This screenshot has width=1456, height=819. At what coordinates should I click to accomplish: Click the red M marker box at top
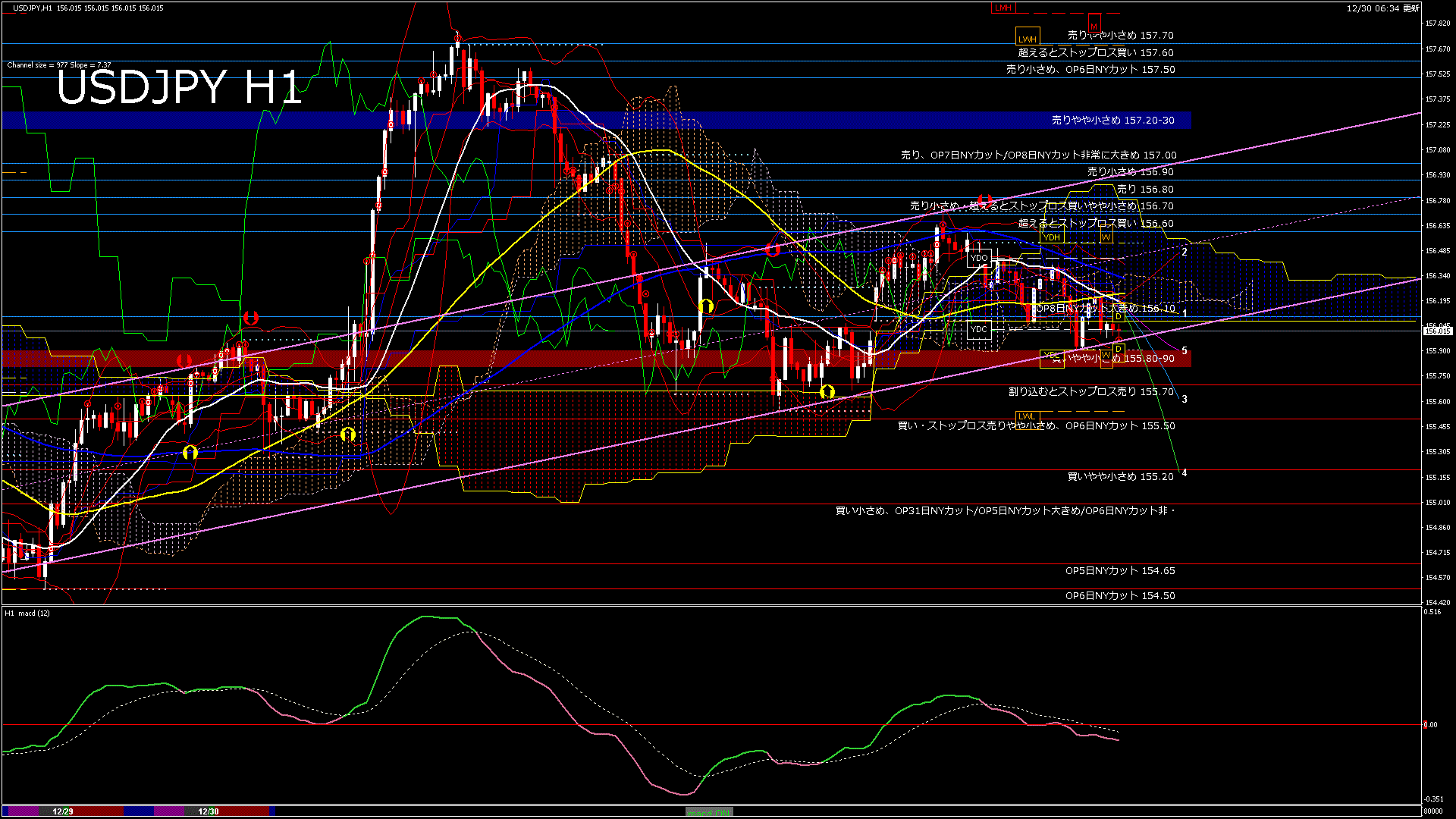[1094, 24]
